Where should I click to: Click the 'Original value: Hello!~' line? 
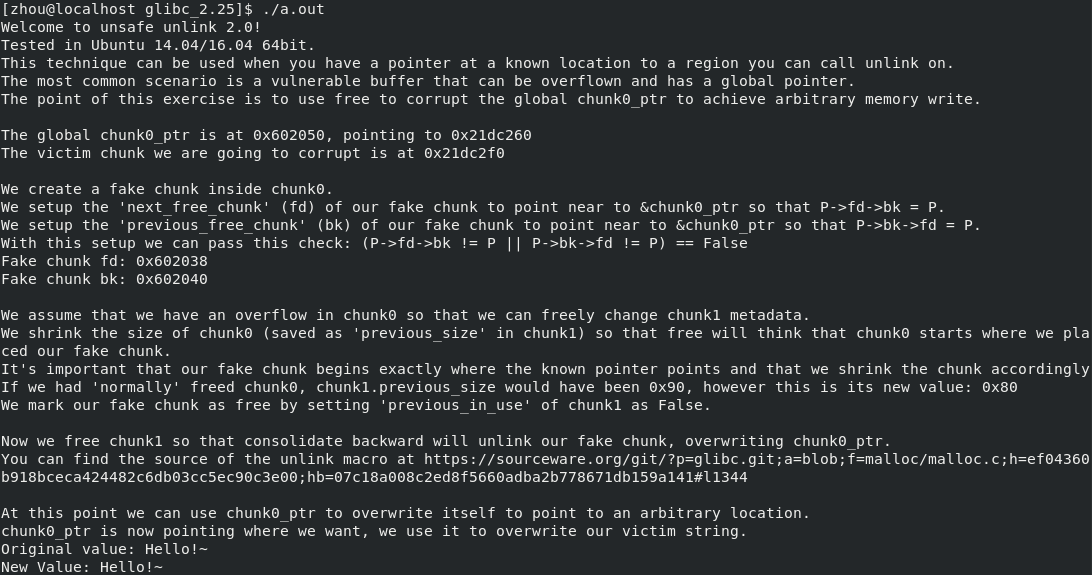pyautogui.click(x=104, y=549)
